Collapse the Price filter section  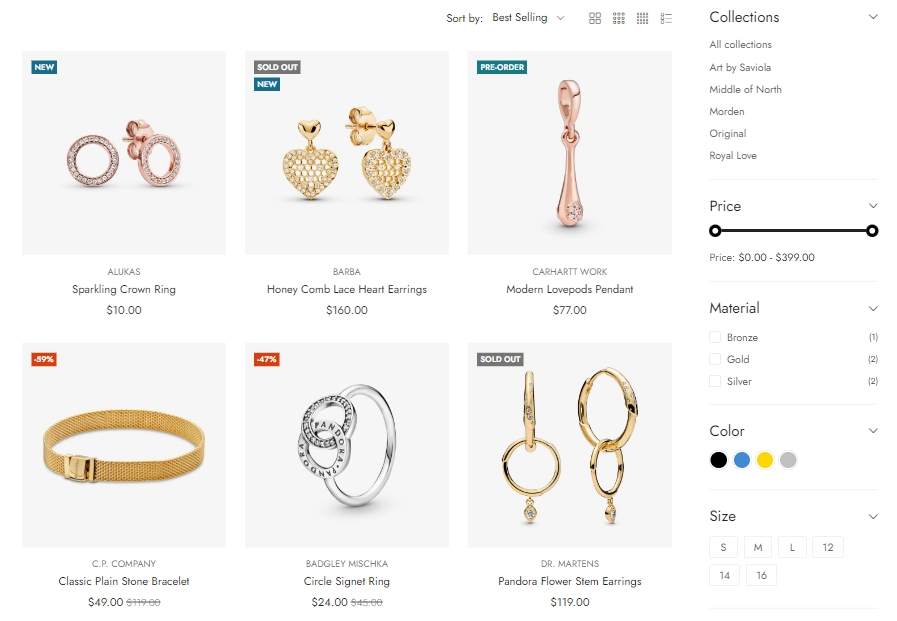point(873,206)
